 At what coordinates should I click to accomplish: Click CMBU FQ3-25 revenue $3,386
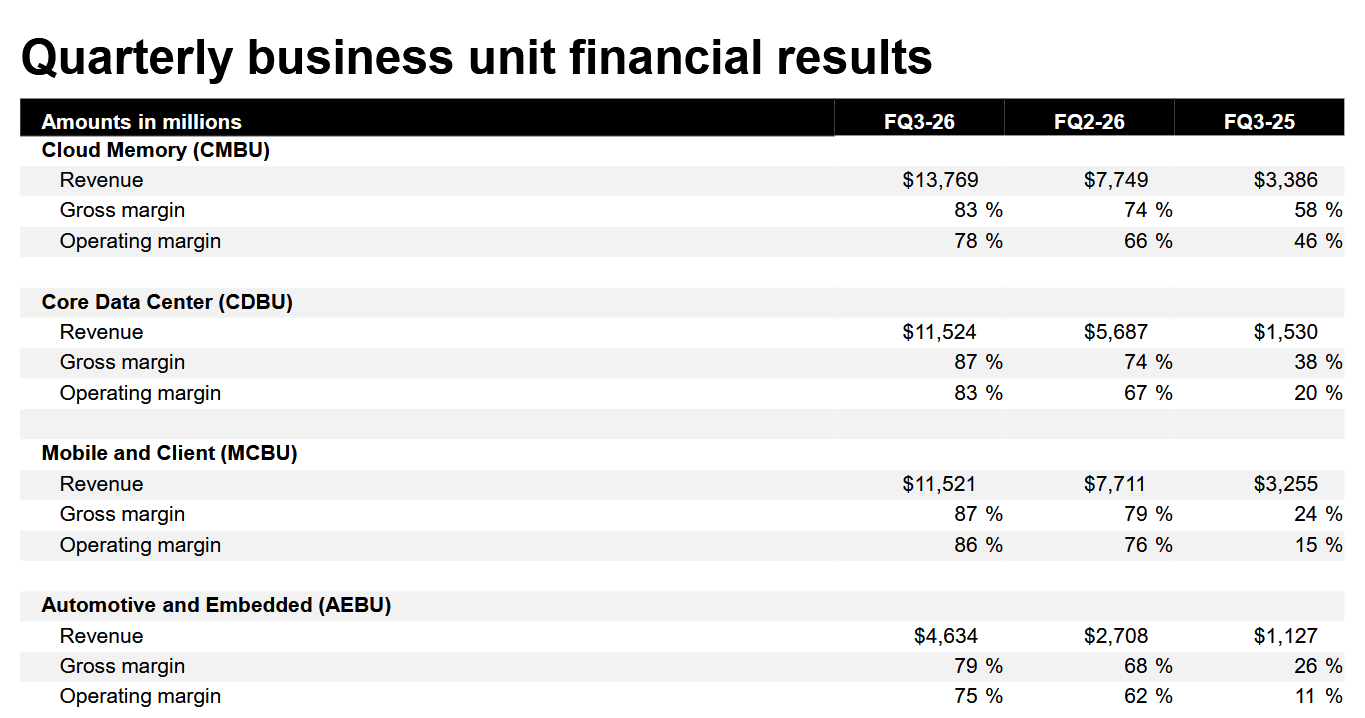1285,181
